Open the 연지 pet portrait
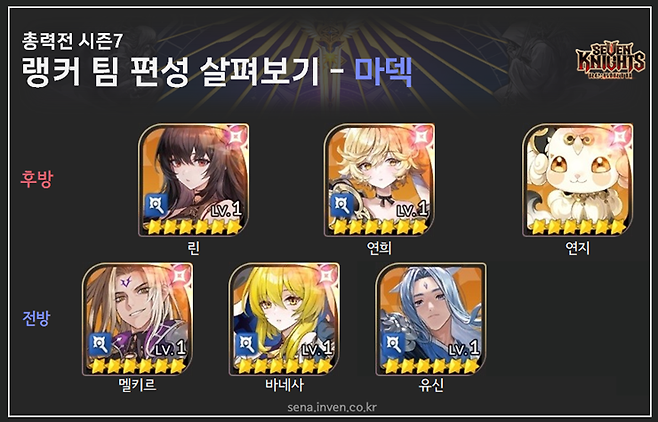Viewport: 658px width, 422px height. pyautogui.click(x=578, y=180)
